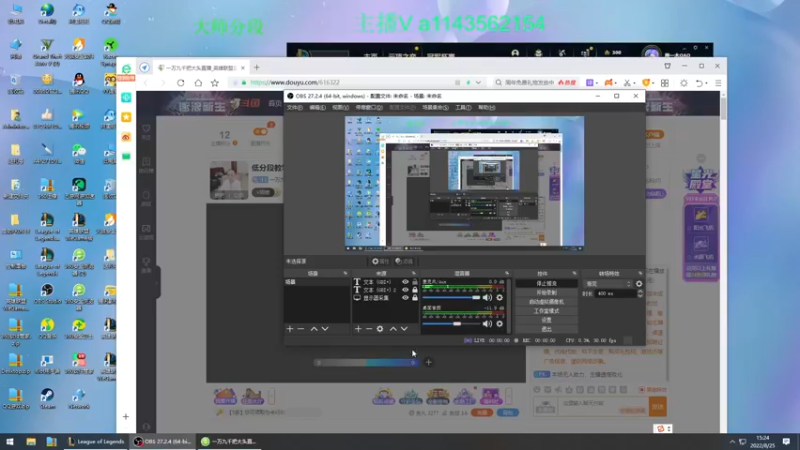
Task: Open Steam desktop shortcut
Action: pyautogui.click(x=47, y=398)
